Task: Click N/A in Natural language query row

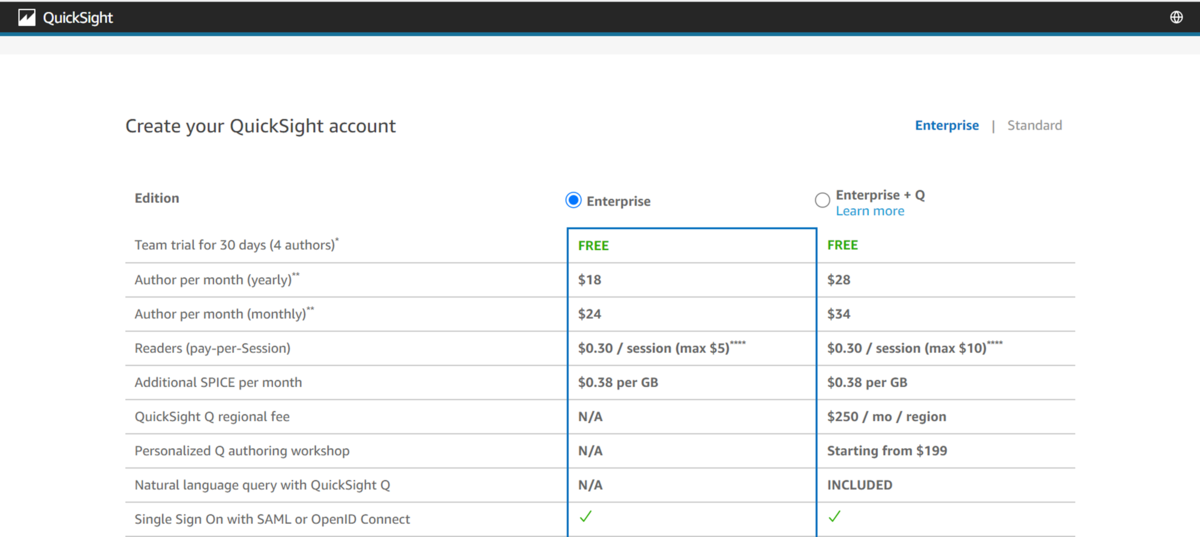Action: click(x=590, y=485)
